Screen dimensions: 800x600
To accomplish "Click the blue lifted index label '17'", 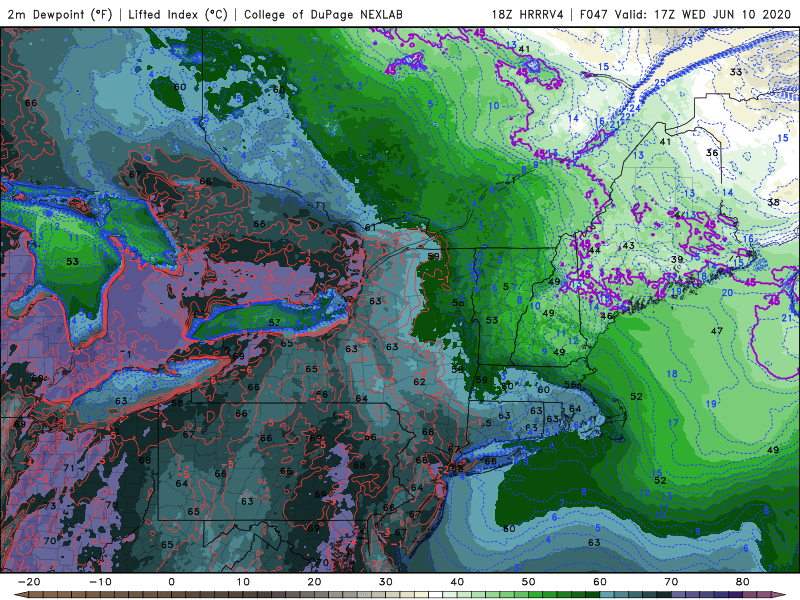I will (x=673, y=423).
